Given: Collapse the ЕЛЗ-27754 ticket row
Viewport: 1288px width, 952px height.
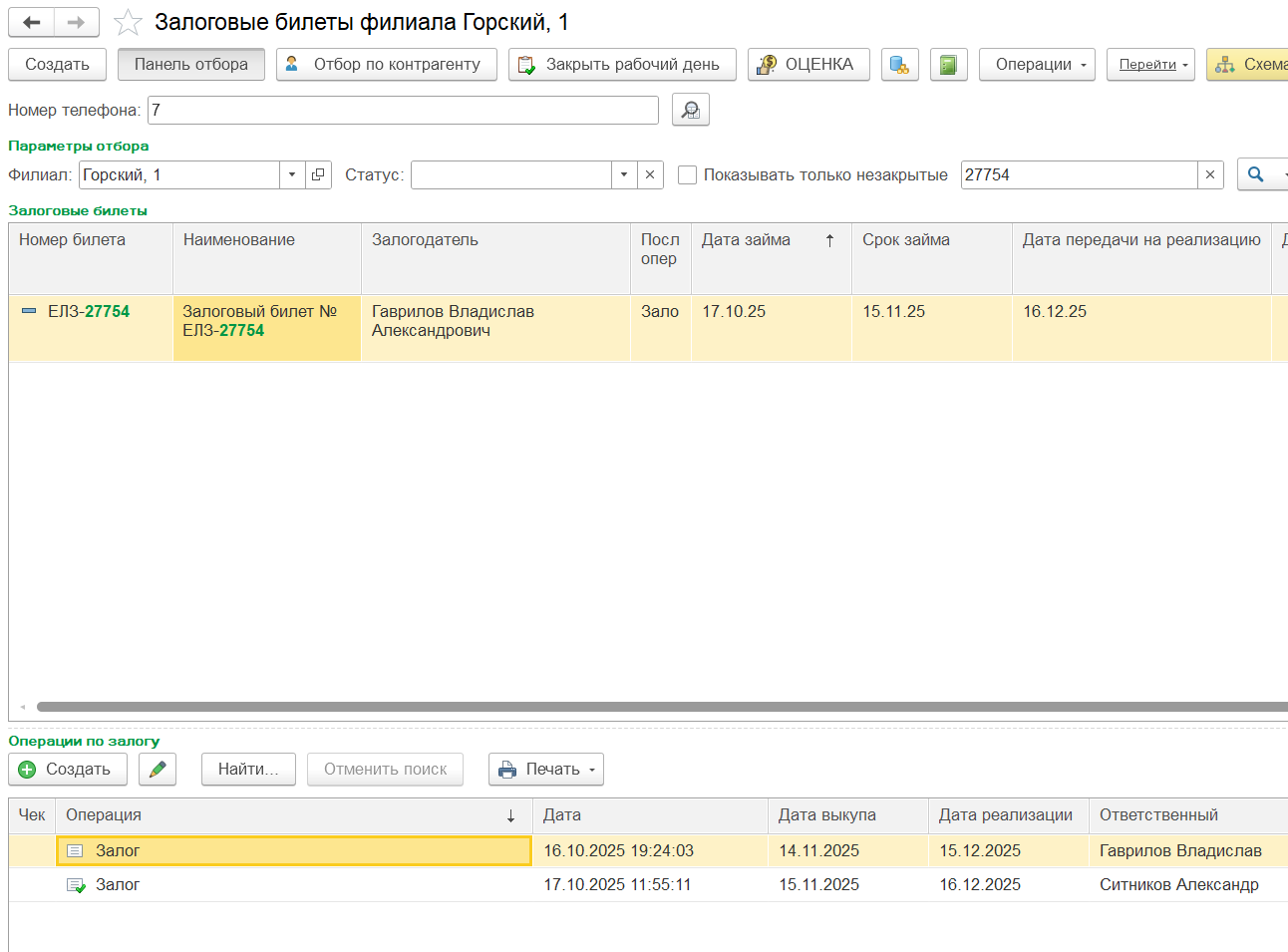Looking at the screenshot, I should pos(29,311).
